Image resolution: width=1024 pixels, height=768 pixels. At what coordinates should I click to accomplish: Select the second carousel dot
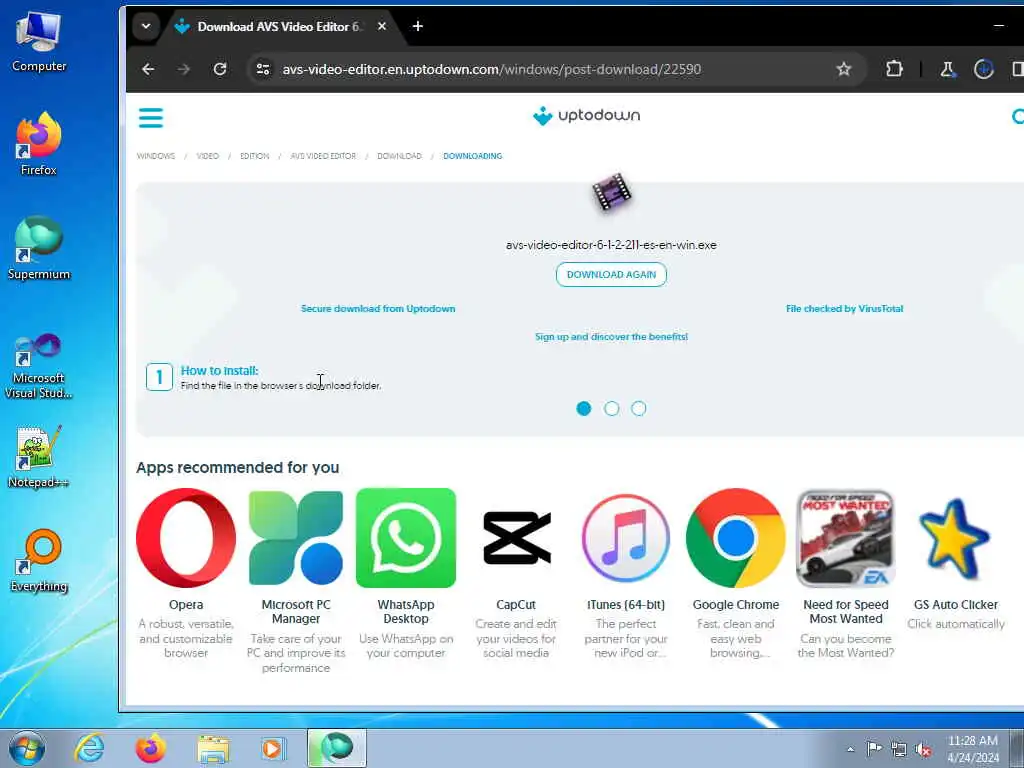pos(611,408)
